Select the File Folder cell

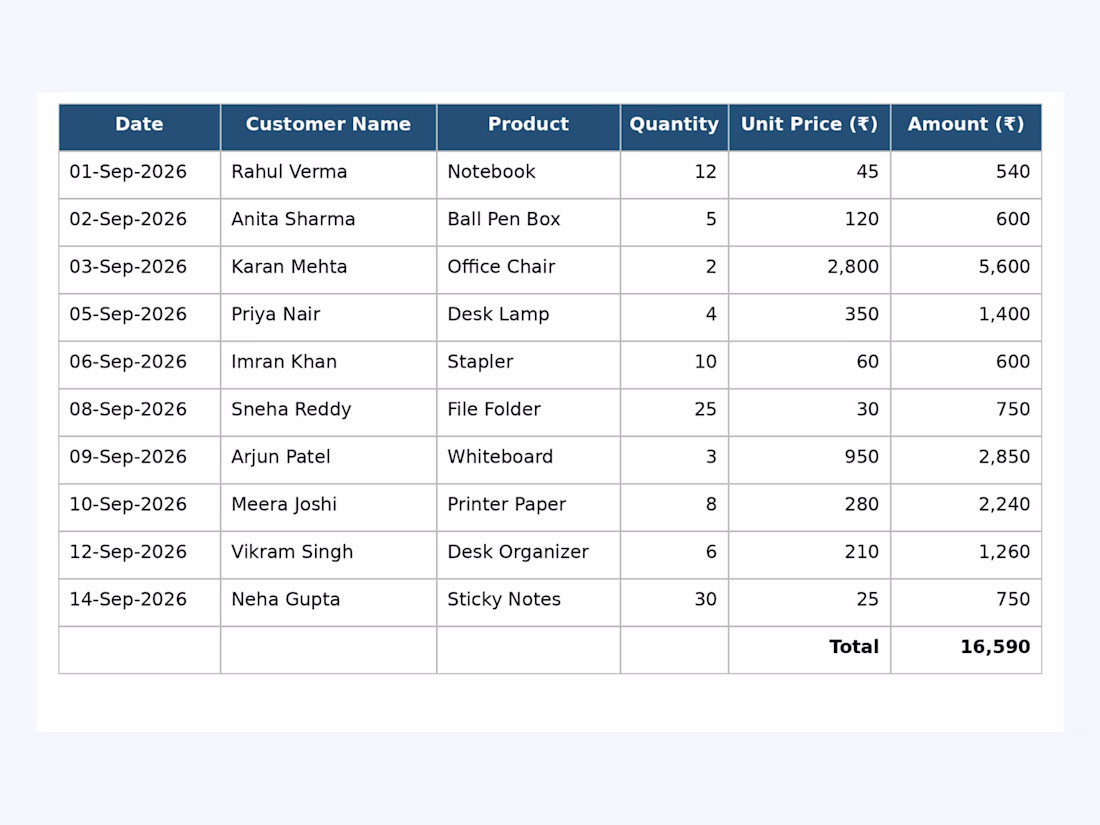point(528,412)
